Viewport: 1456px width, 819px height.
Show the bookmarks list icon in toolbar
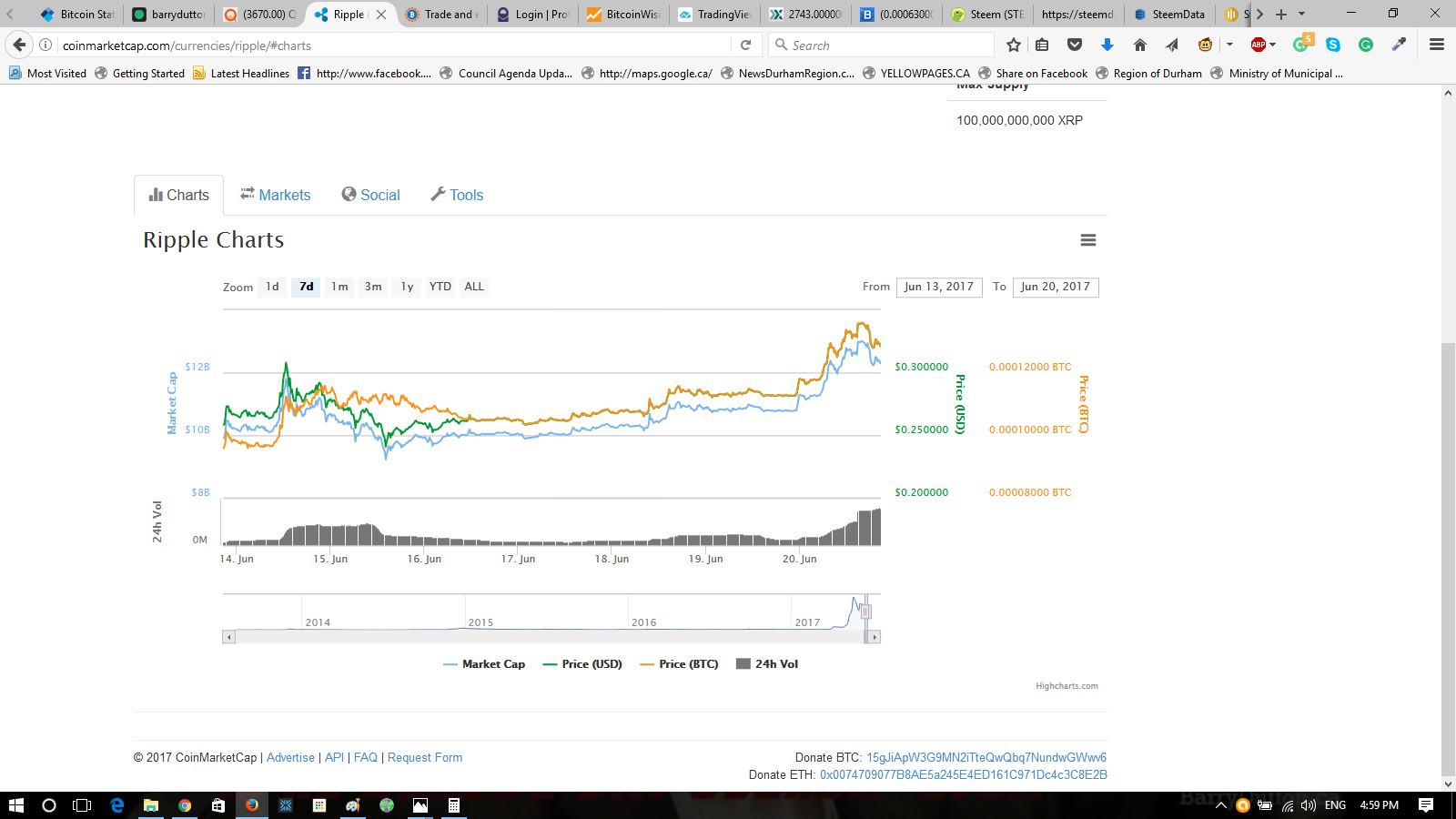coord(1043,45)
